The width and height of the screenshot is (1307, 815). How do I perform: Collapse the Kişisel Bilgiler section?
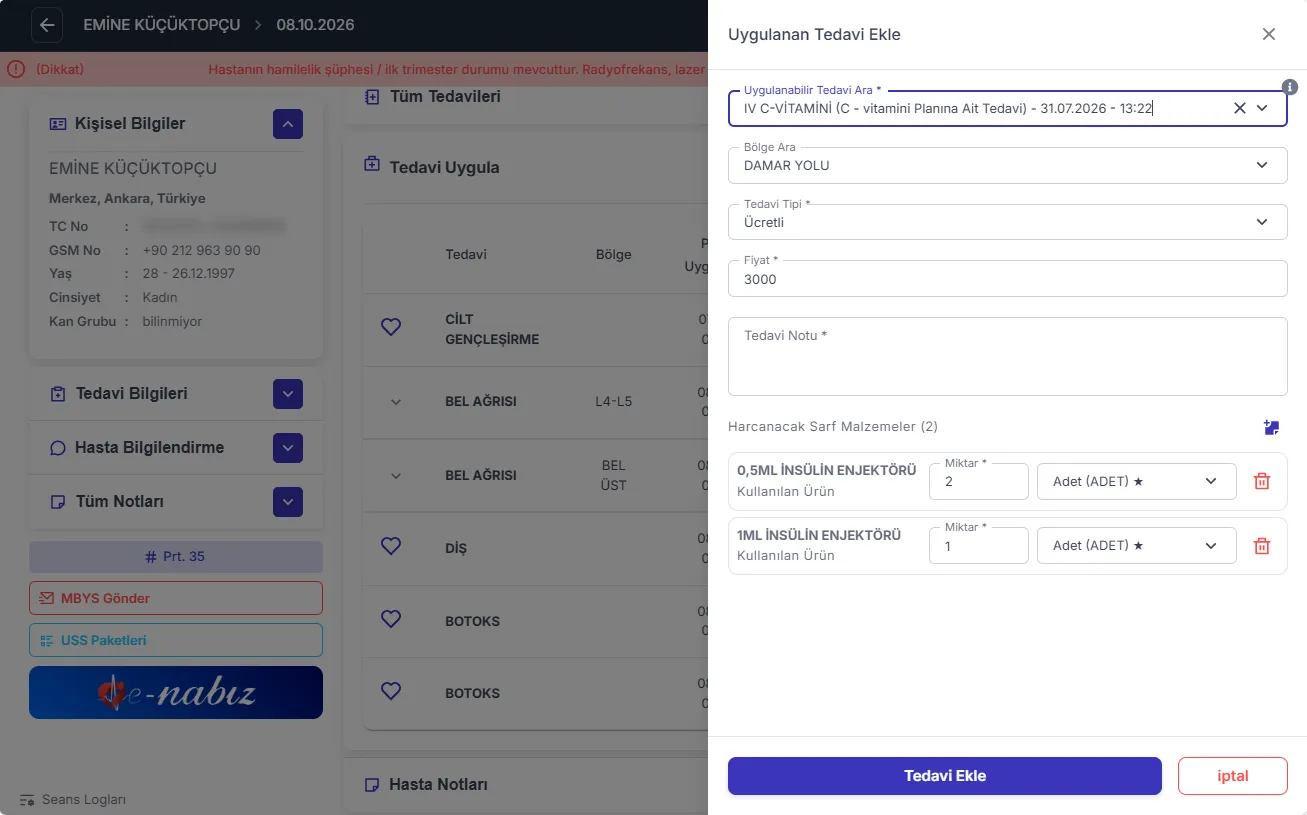click(x=288, y=124)
